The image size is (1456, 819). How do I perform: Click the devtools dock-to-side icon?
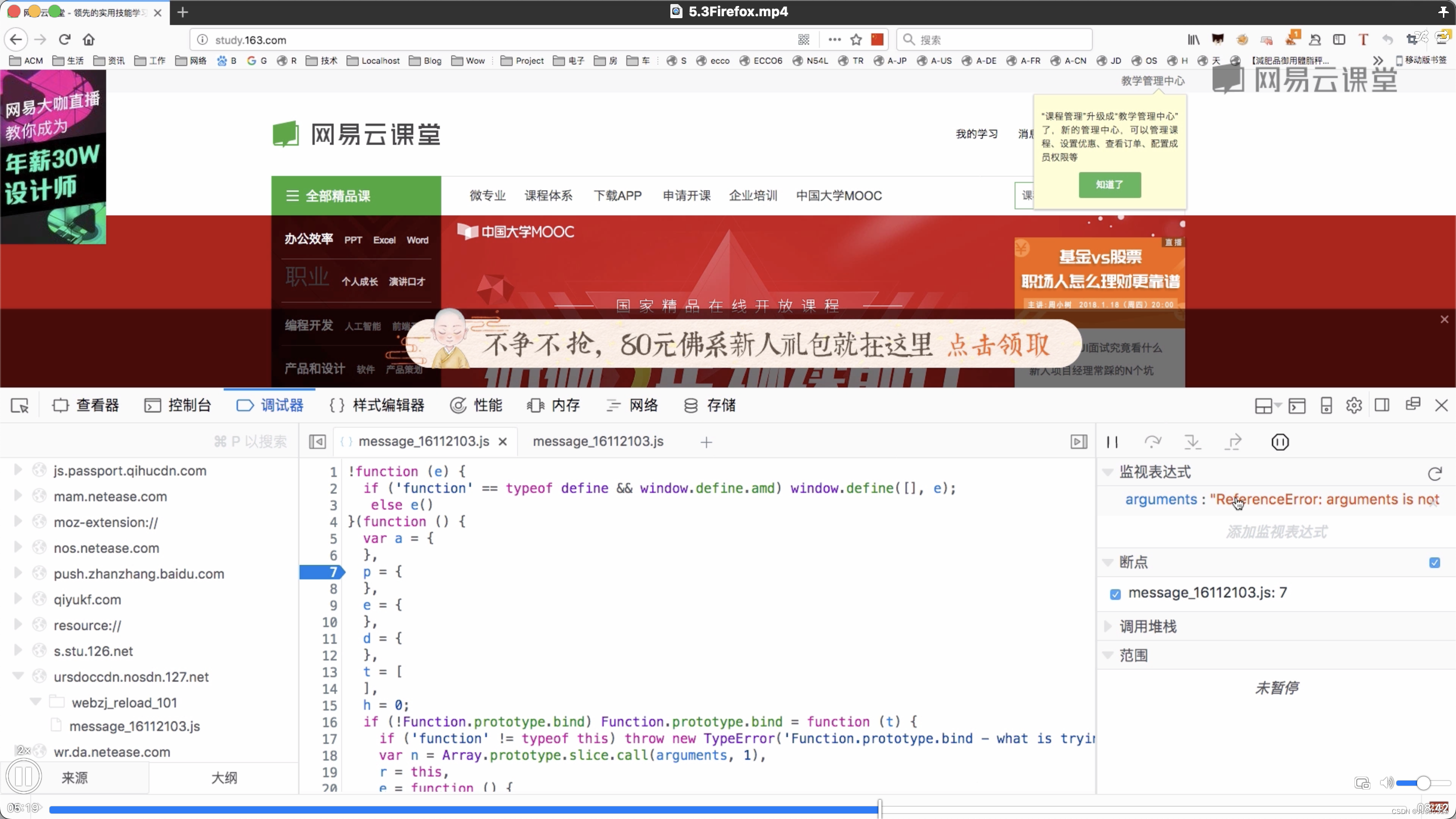(1382, 405)
